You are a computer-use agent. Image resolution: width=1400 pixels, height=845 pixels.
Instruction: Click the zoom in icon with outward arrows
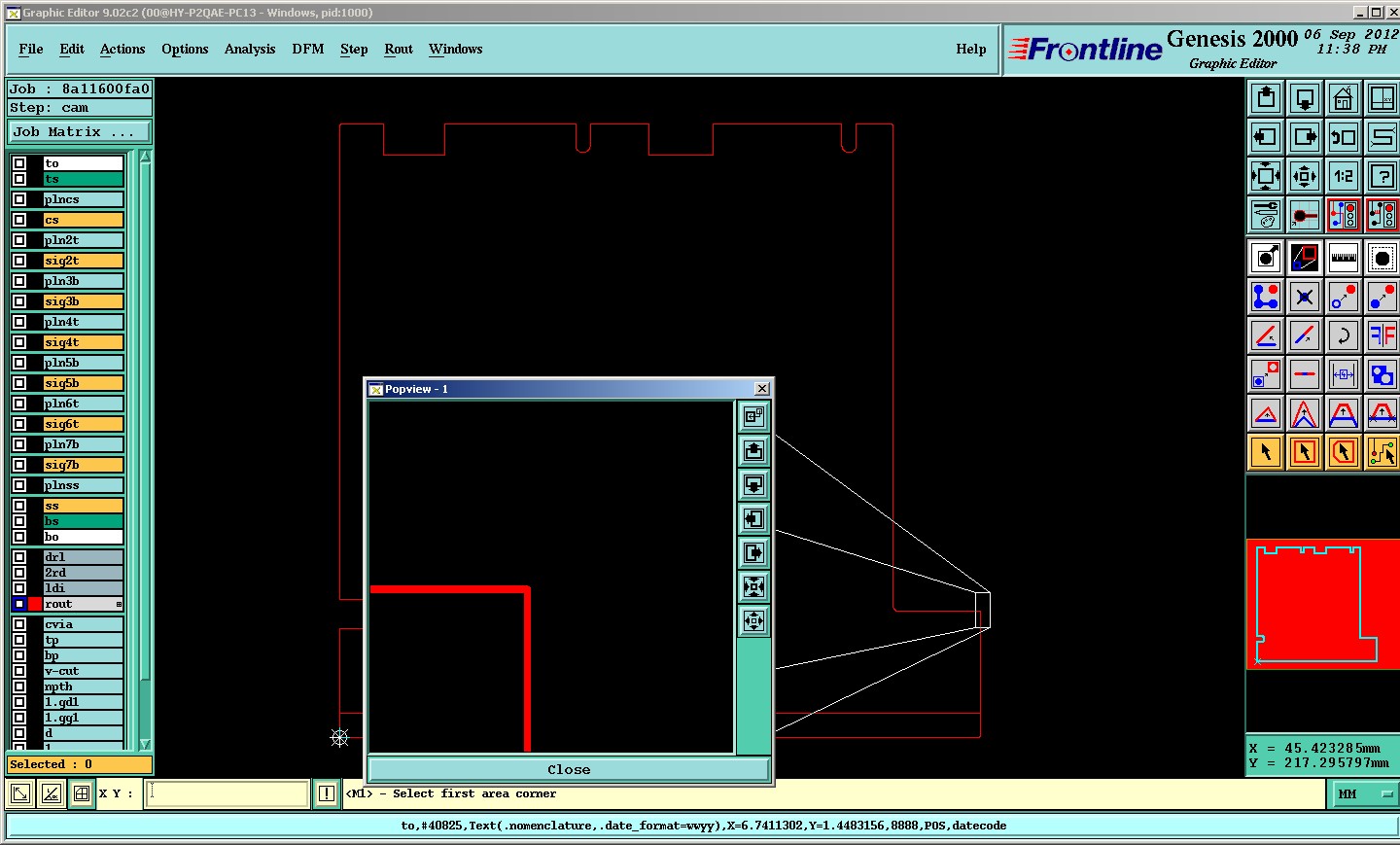tap(1266, 176)
